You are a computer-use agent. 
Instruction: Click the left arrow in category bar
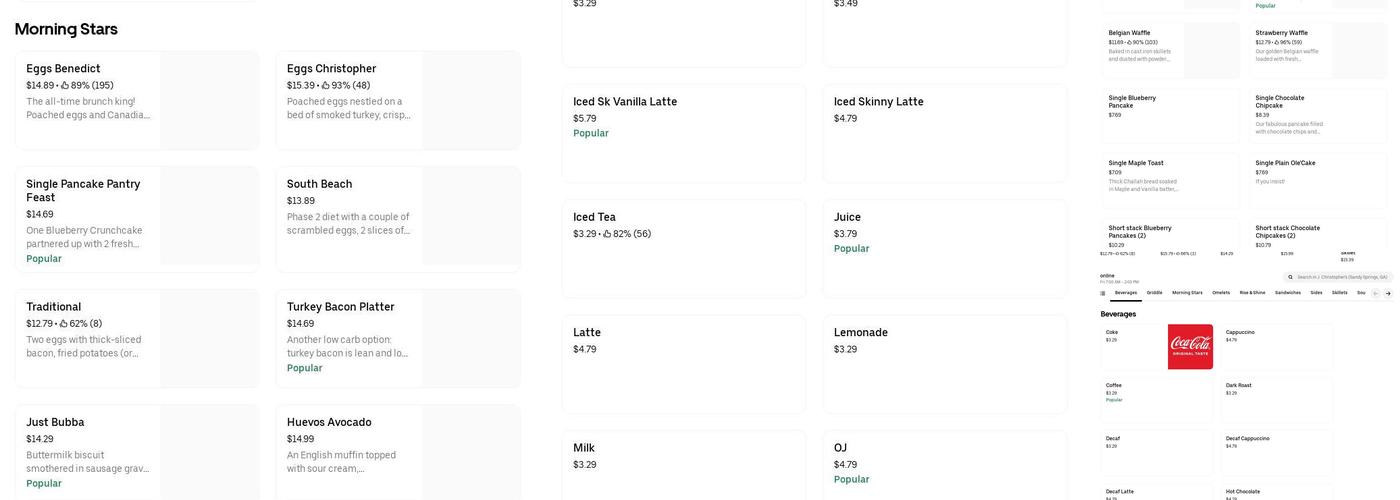point(1375,293)
